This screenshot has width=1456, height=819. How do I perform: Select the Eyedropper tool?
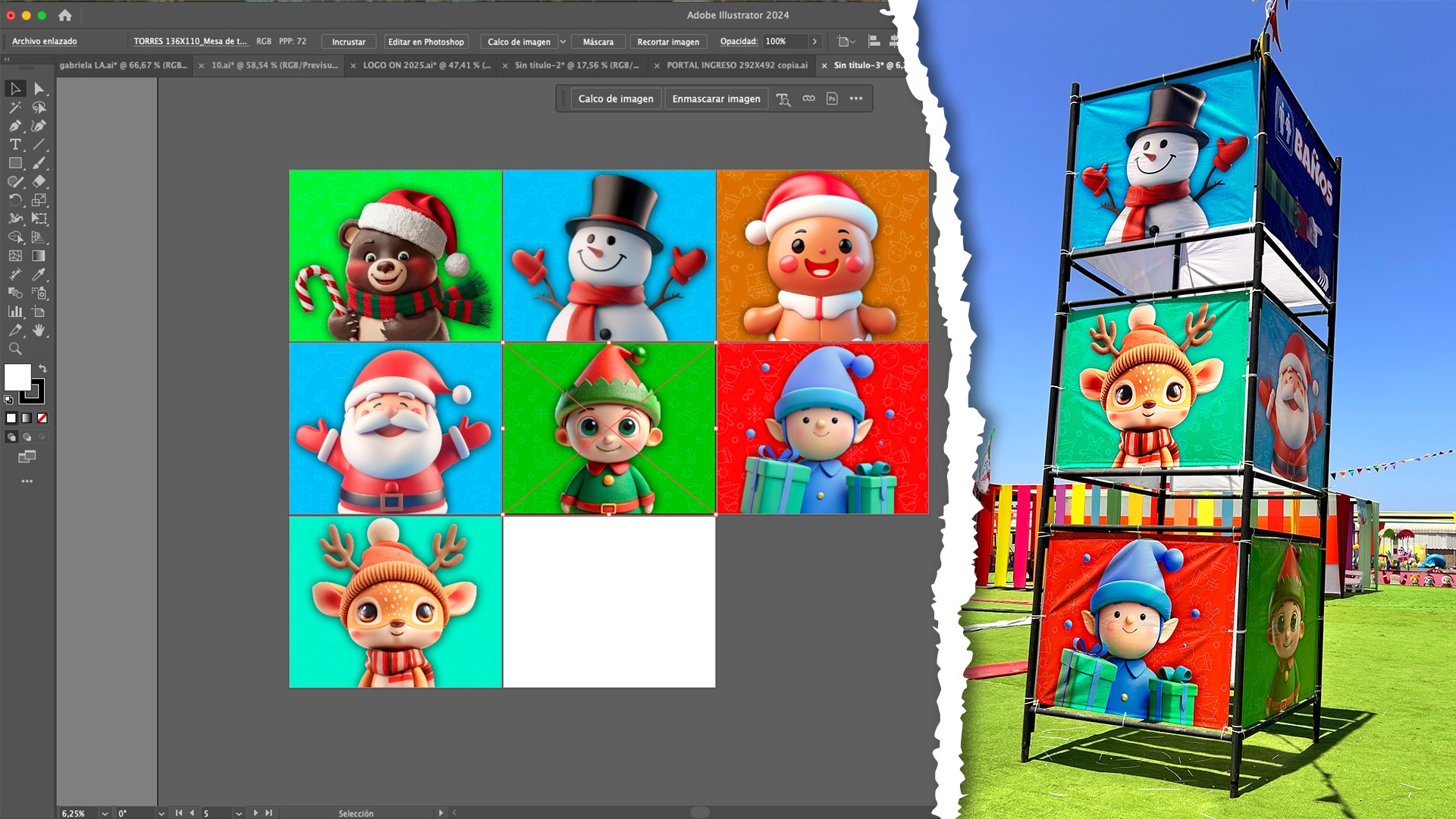[39, 275]
